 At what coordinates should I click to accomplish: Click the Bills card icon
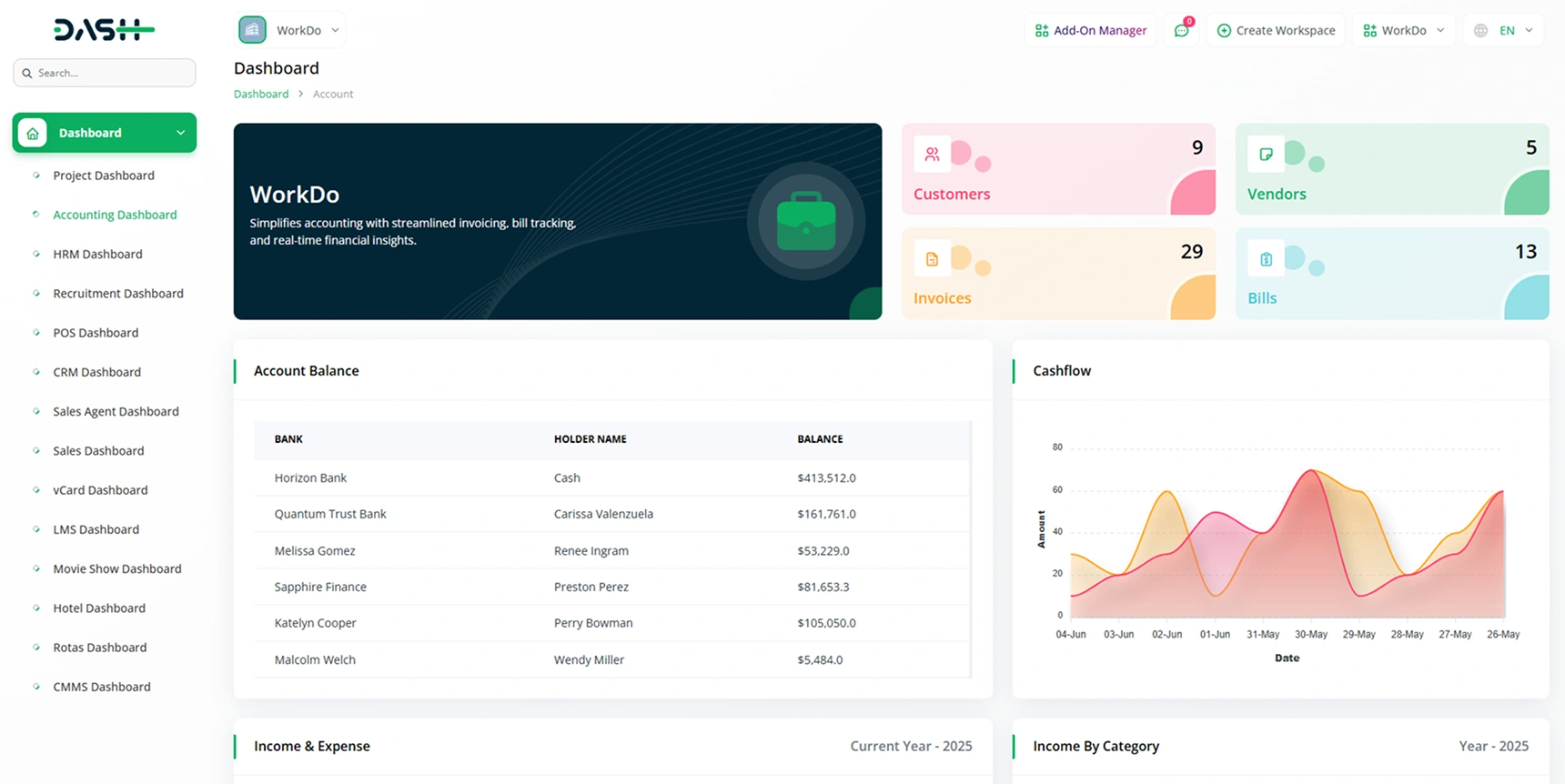1266,259
